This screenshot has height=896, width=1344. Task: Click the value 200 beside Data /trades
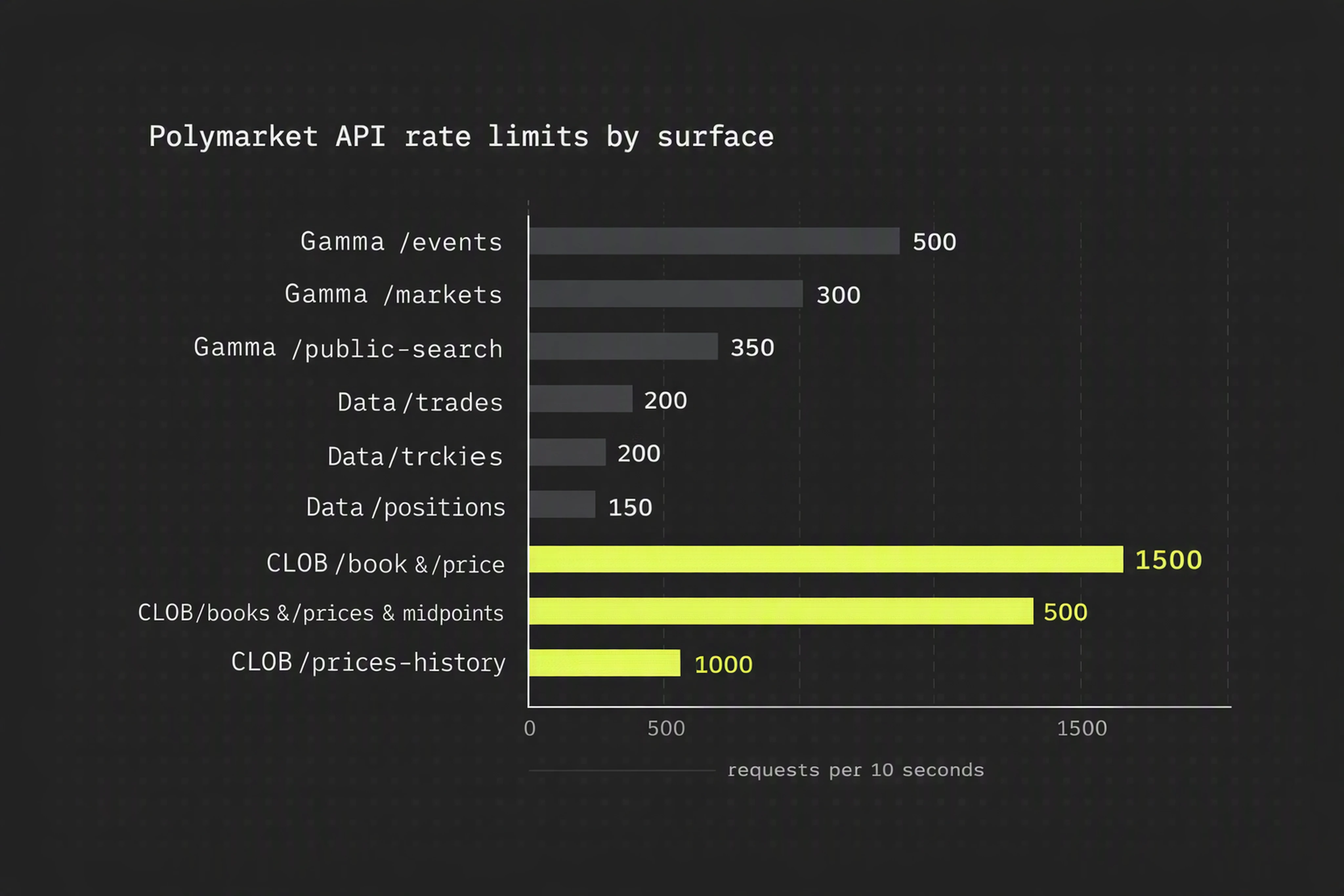(x=666, y=401)
